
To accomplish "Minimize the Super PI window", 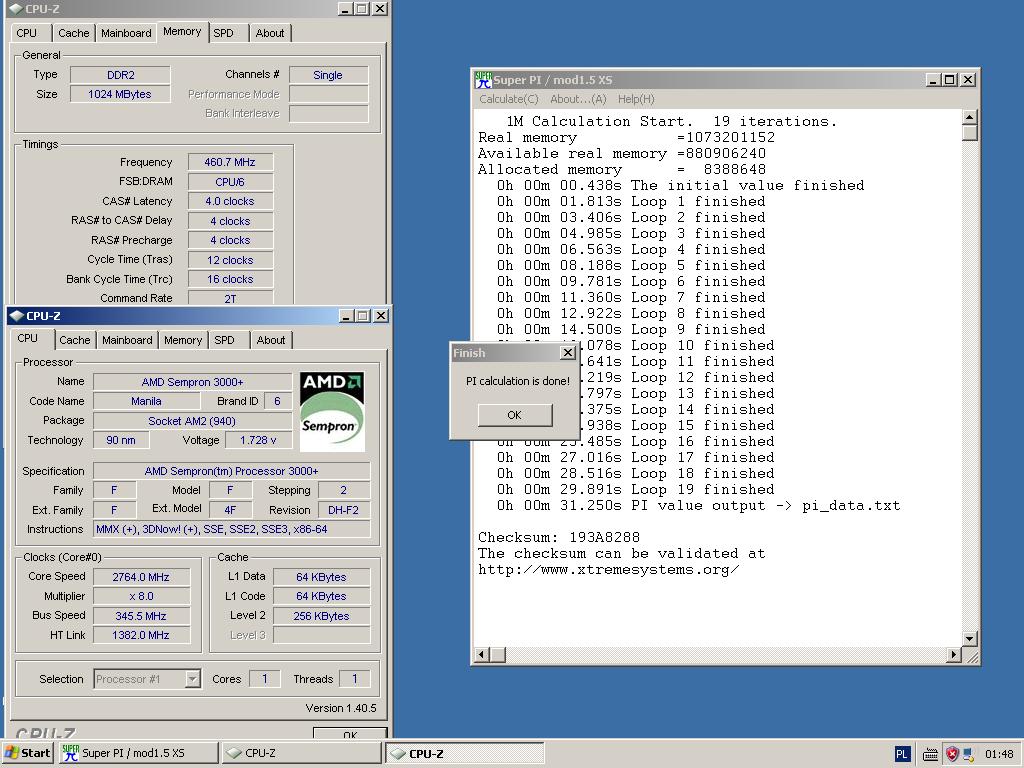I will click(x=933, y=80).
